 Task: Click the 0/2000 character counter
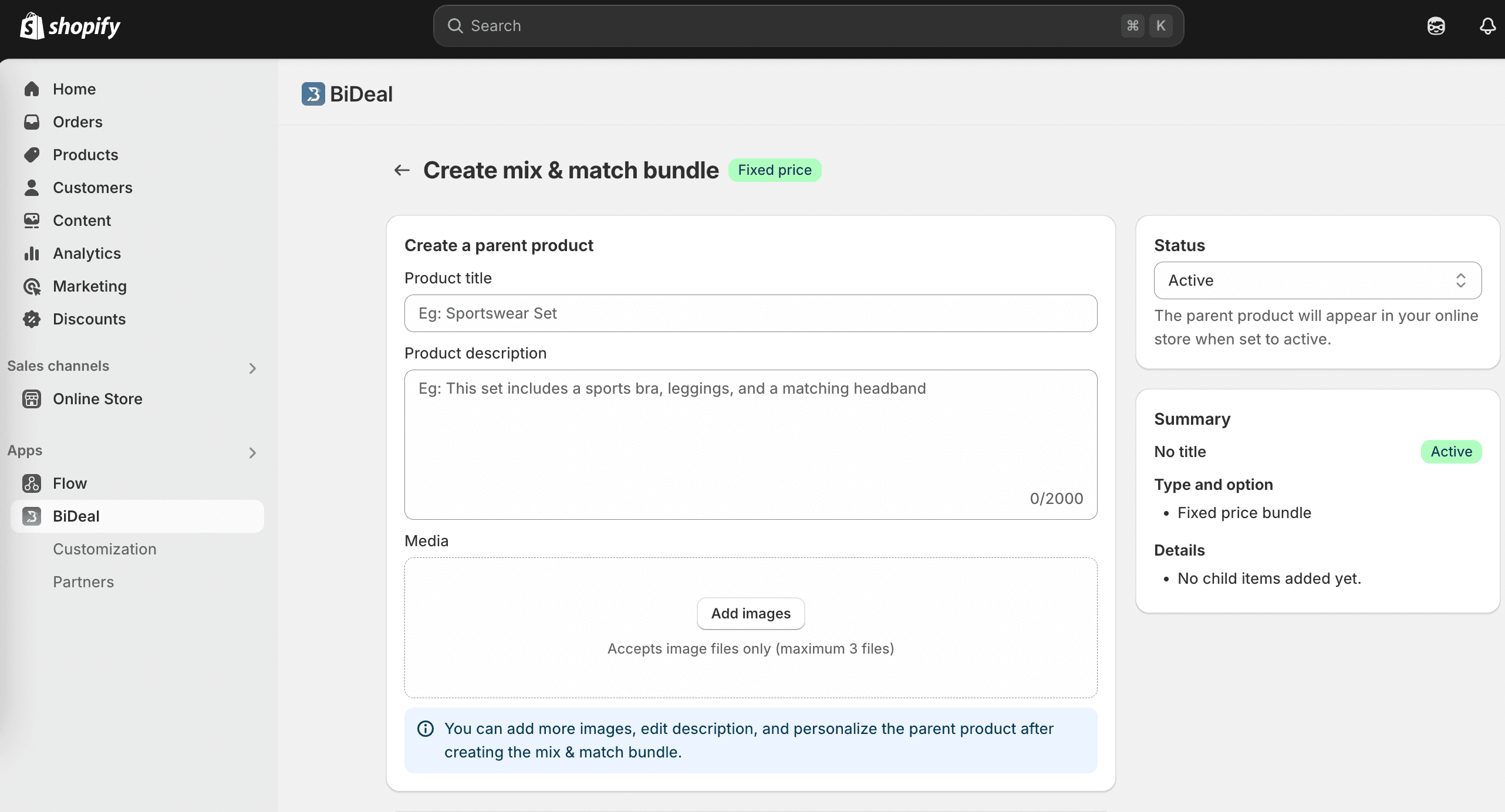[x=1056, y=498]
